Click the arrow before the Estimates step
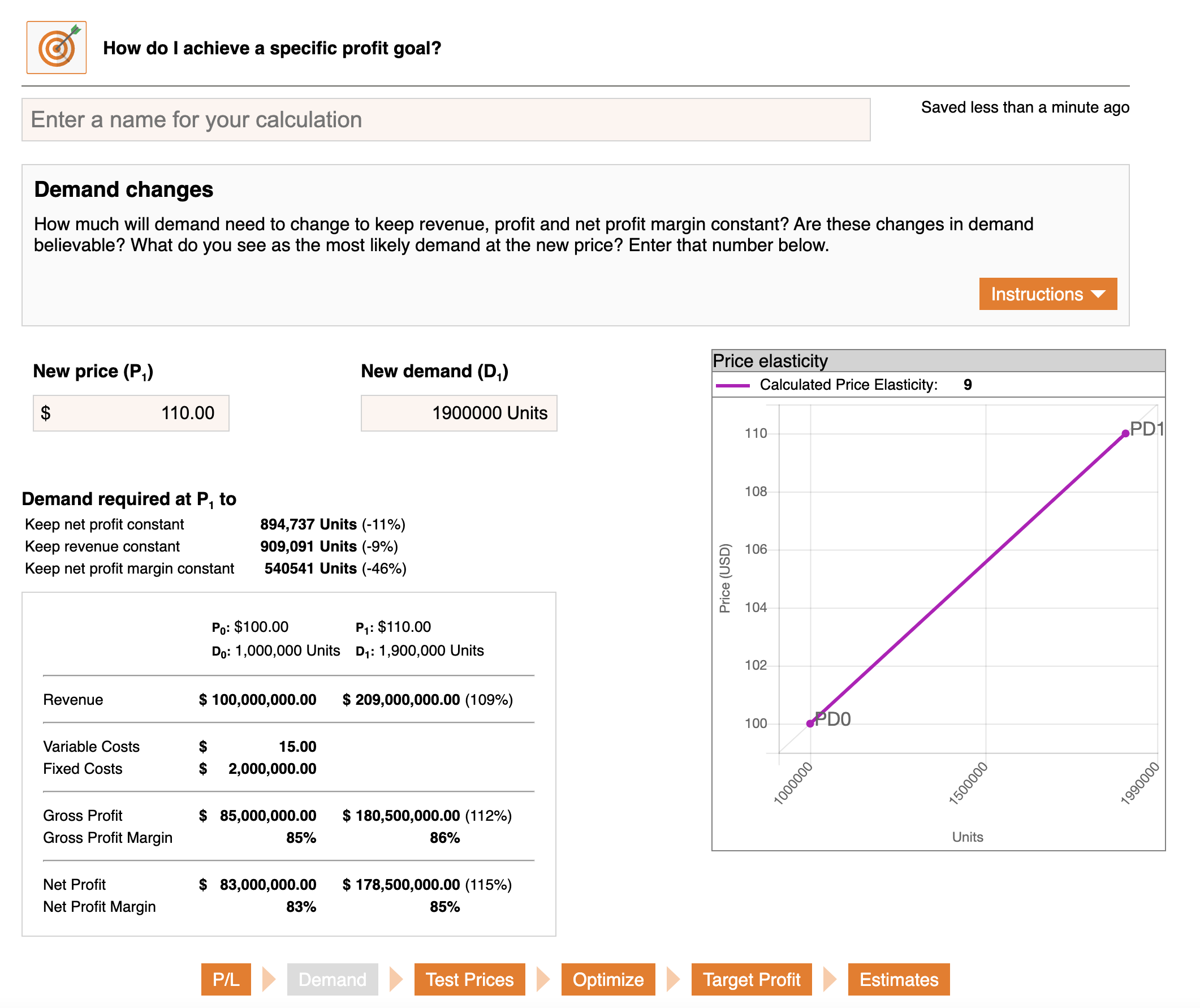Screen dimensions: 1200x1008 [x=830, y=979]
